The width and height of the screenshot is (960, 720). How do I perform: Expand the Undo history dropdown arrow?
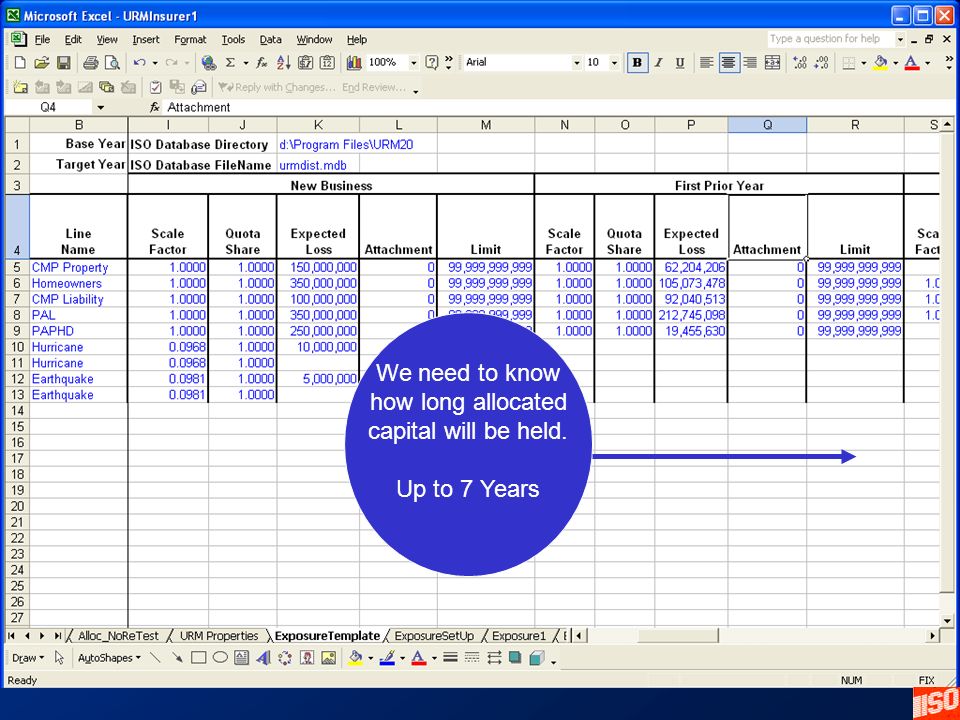tap(155, 62)
